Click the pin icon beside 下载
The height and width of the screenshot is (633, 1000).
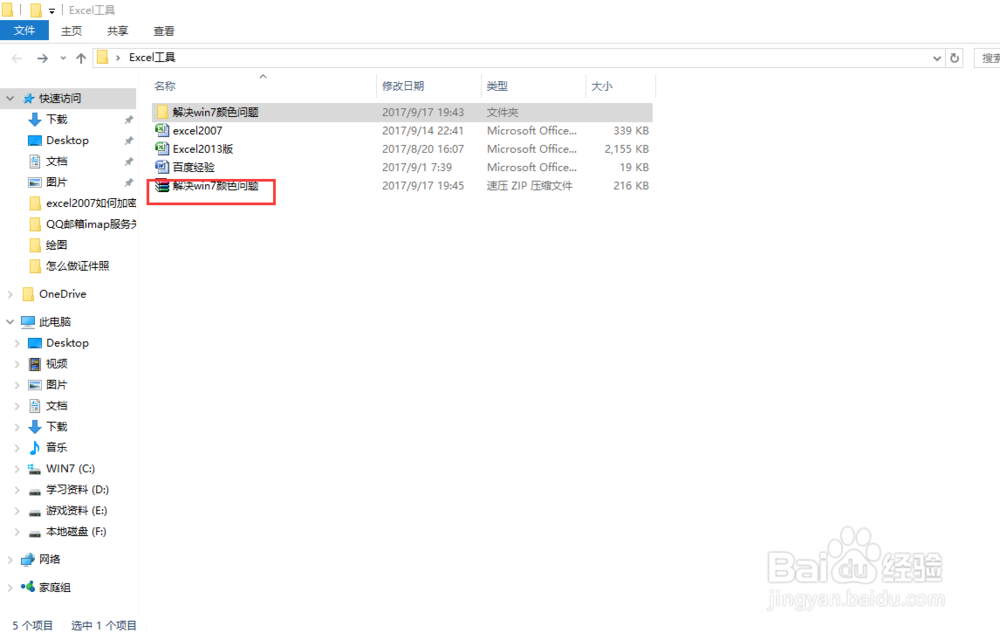point(128,119)
